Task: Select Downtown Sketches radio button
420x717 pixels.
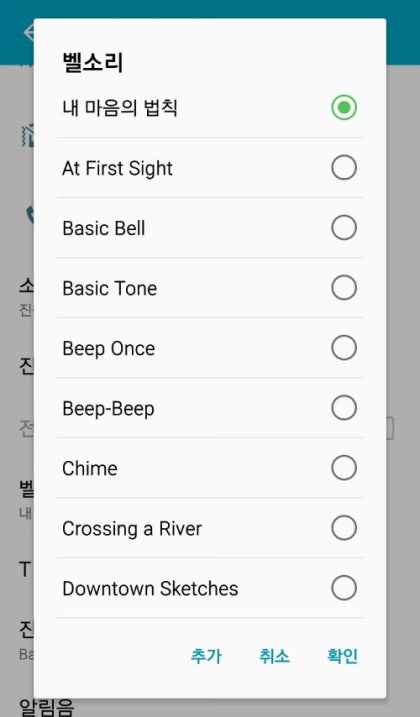Action: (344, 588)
